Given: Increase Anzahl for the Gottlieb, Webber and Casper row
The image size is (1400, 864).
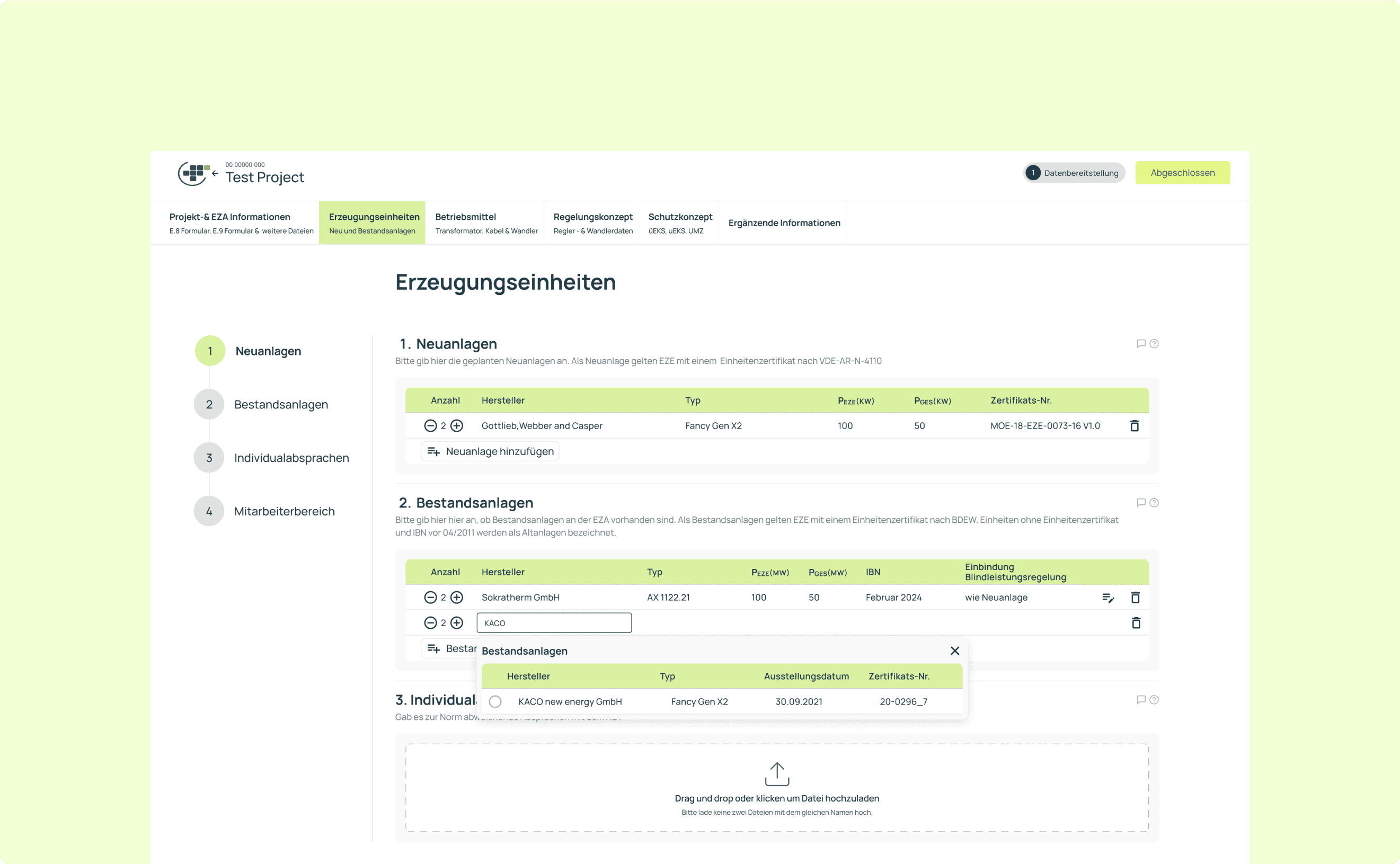Looking at the screenshot, I should [x=457, y=426].
